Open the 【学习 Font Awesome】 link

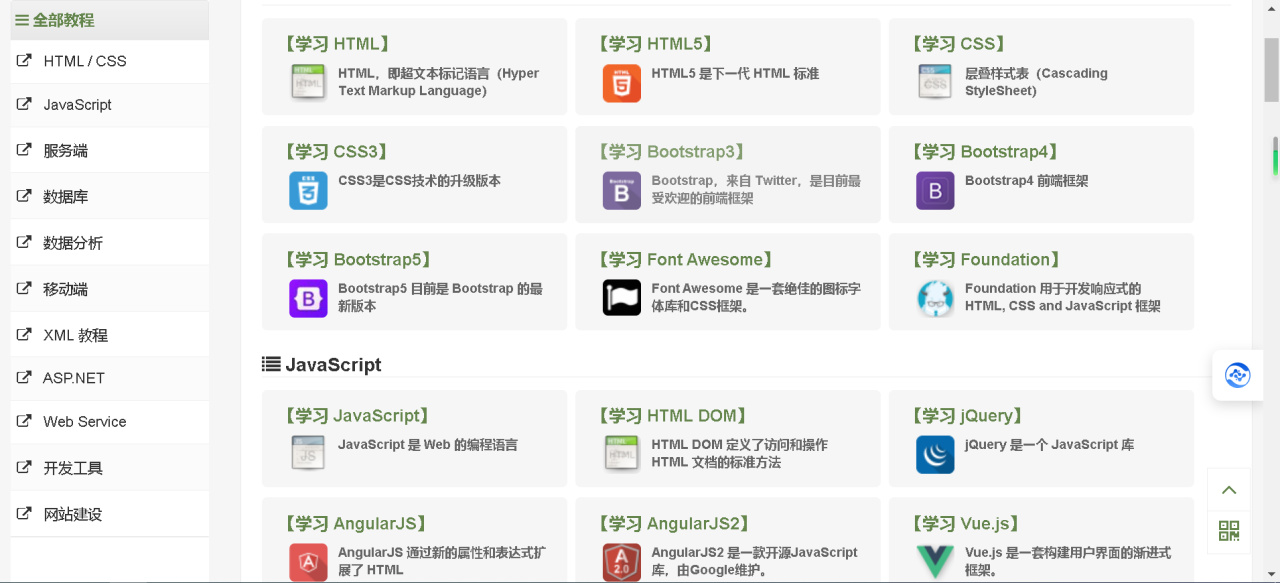tap(686, 260)
